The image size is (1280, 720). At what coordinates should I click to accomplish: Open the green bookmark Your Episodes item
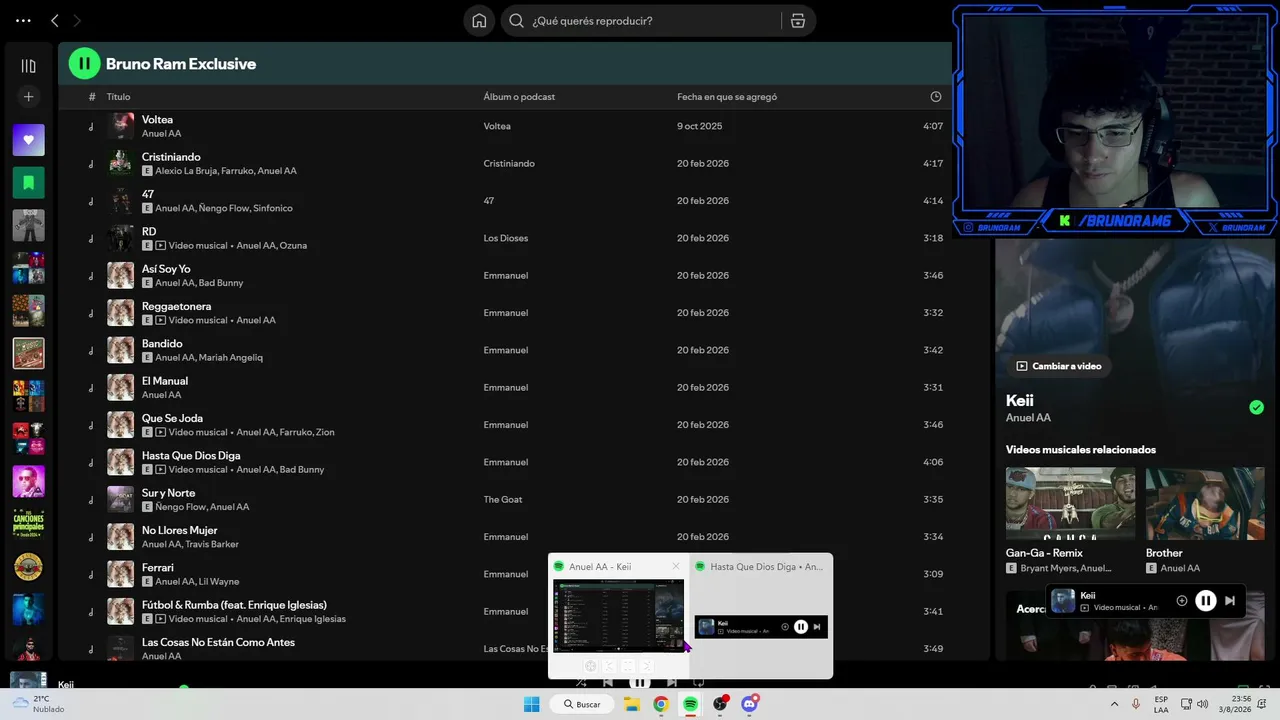[28, 183]
